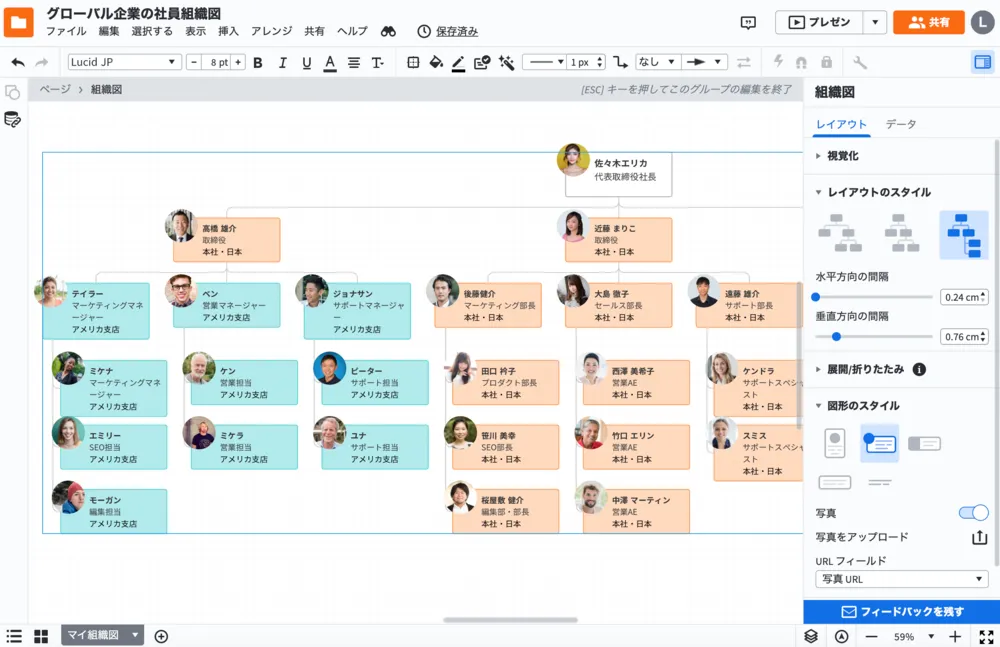Click the fill color bucket icon
Screen dimensions: 1000x647
435,62
